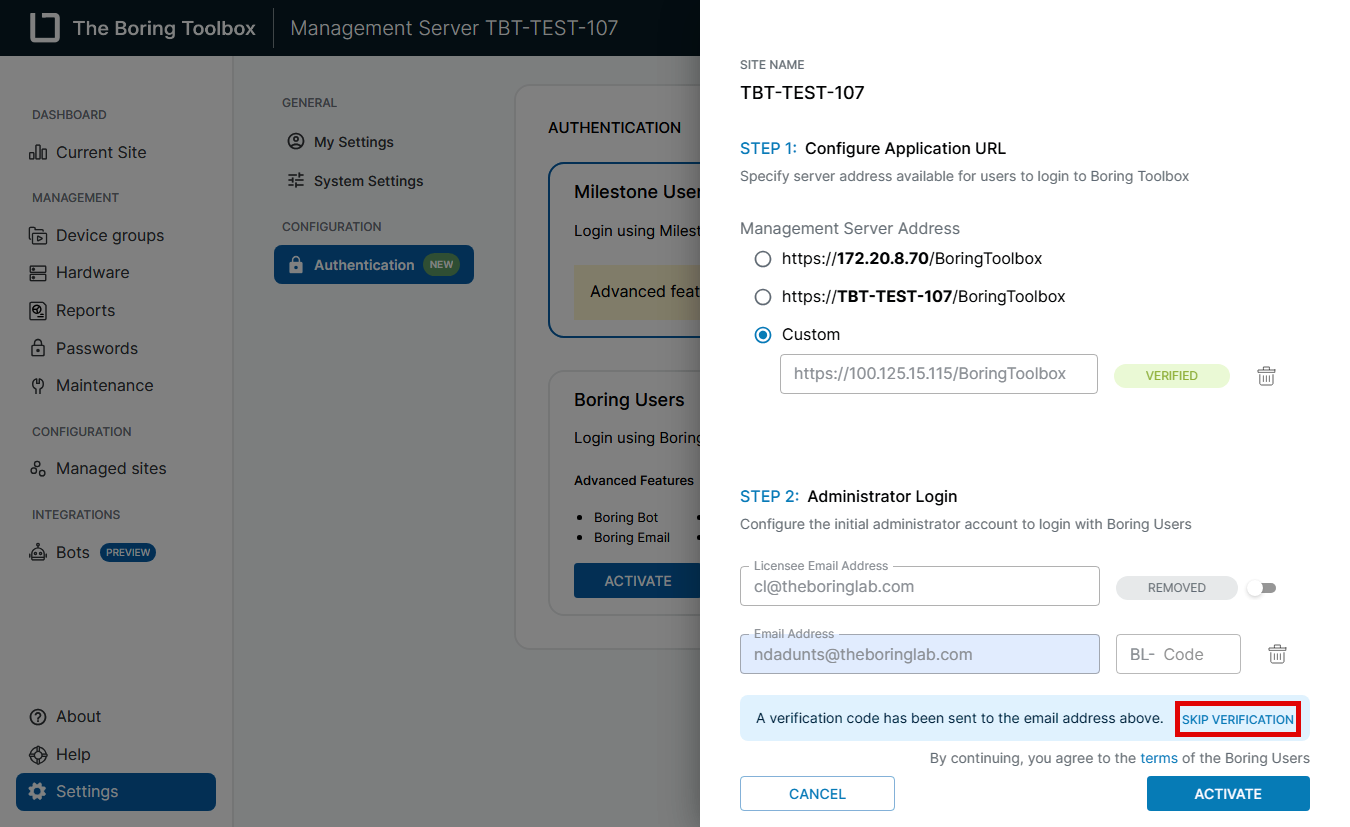Open Passwords management page
1350x827 pixels.
click(96, 348)
